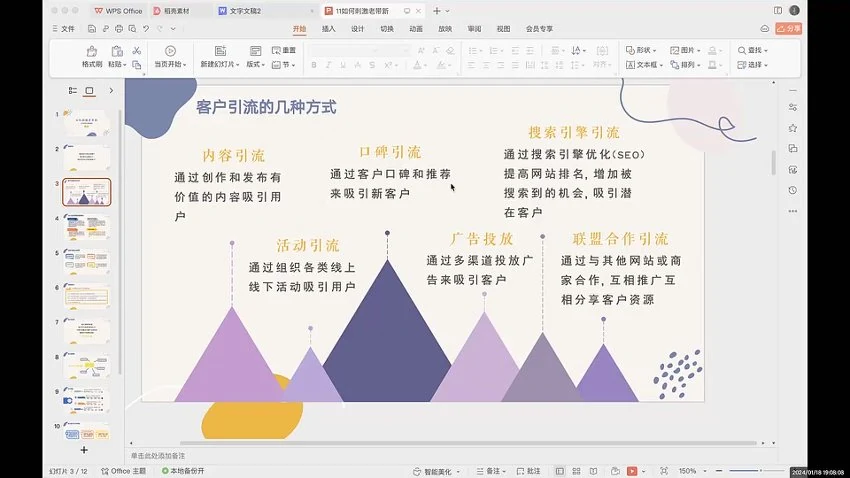The width and height of the screenshot is (850, 478).
Task: Click the Cut scissors icon
Action: click(x=137, y=50)
